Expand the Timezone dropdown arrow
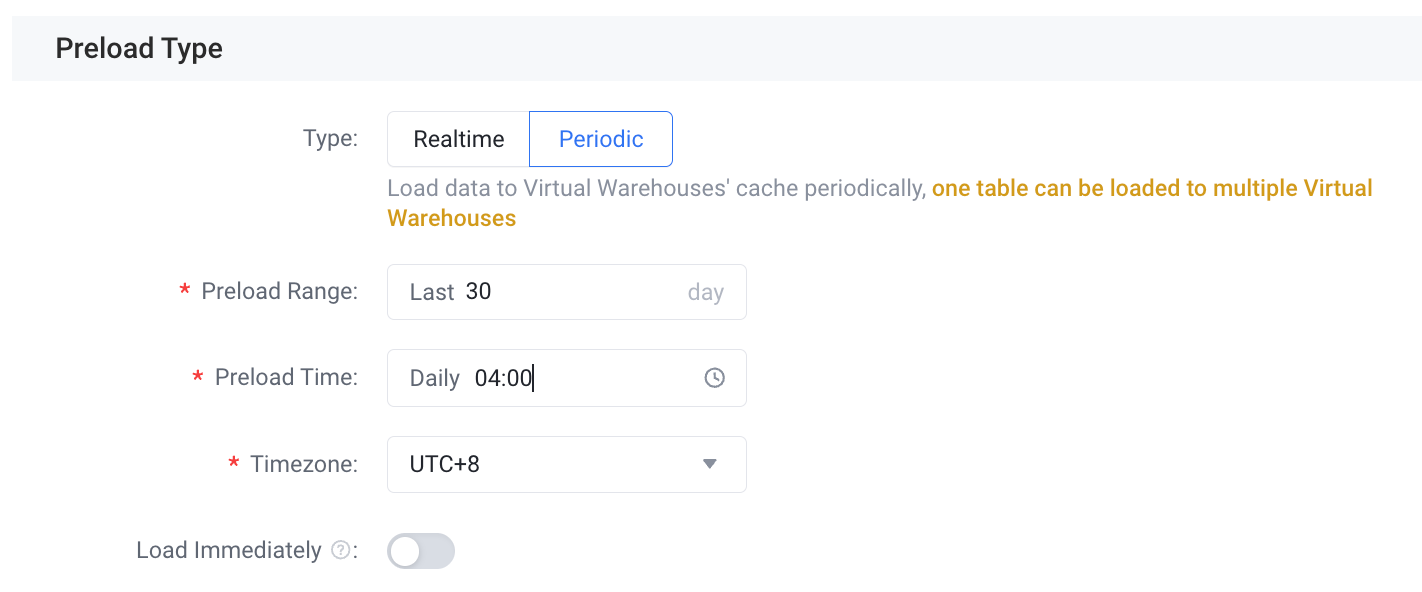 click(710, 464)
